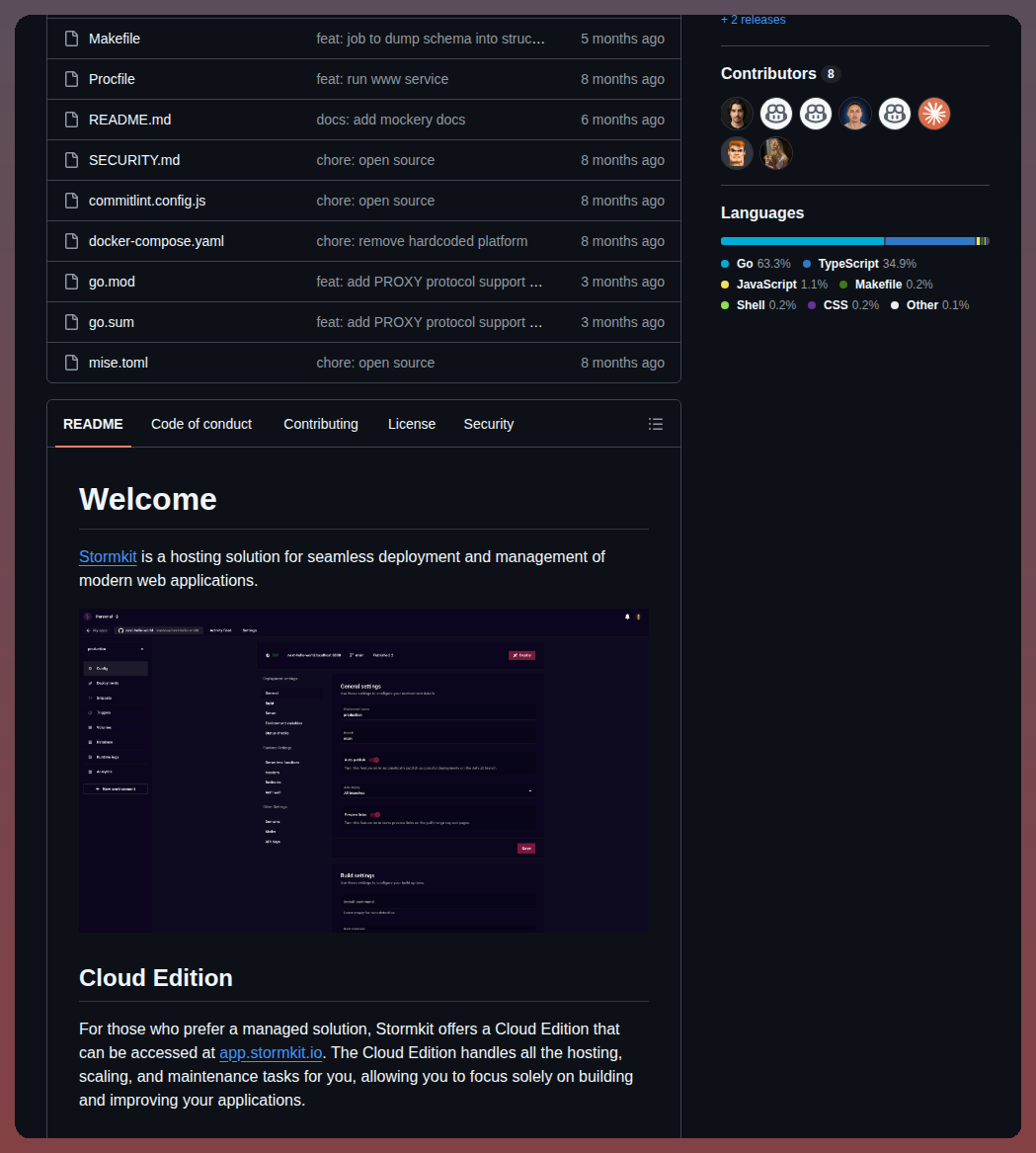The width and height of the screenshot is (1036, 1153).
Task: Switch to the README tab
Action: point(94,424)
